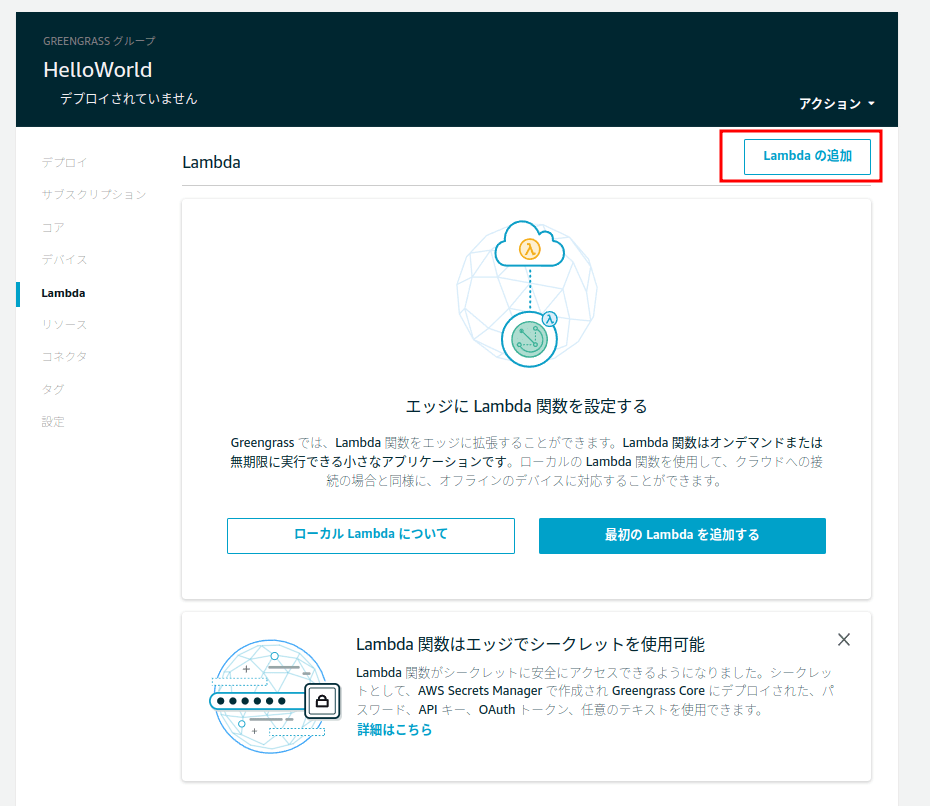Open the アクション dropdown menu
Viewport: 930px width, 806px height.
836,104
